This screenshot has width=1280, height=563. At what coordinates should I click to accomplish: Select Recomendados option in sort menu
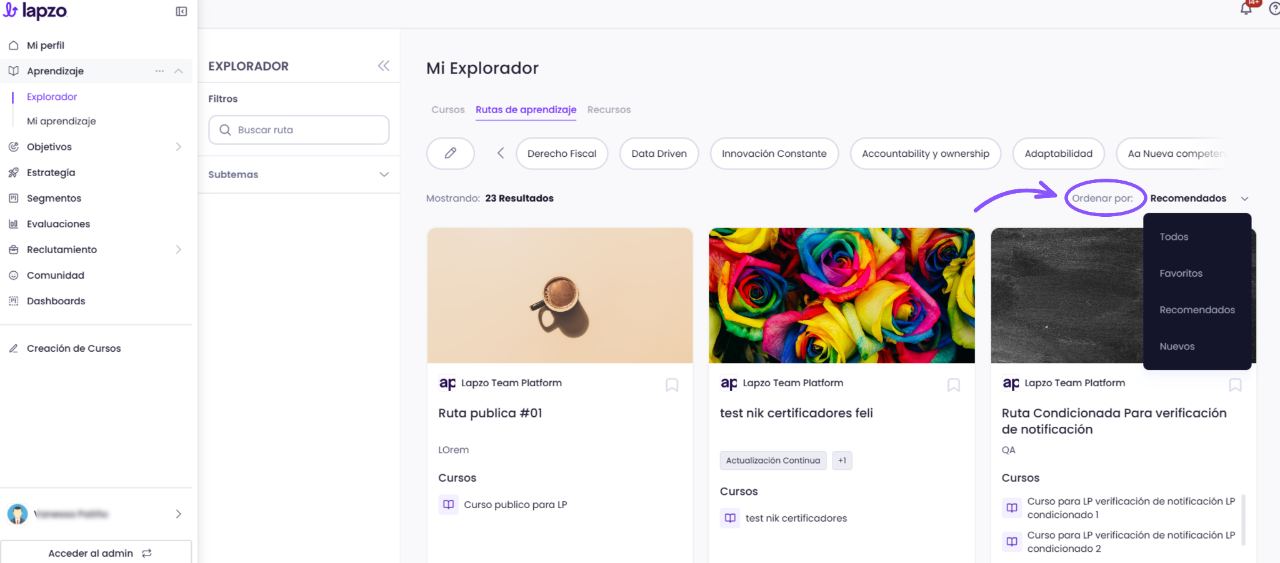tap(1197, 310)
